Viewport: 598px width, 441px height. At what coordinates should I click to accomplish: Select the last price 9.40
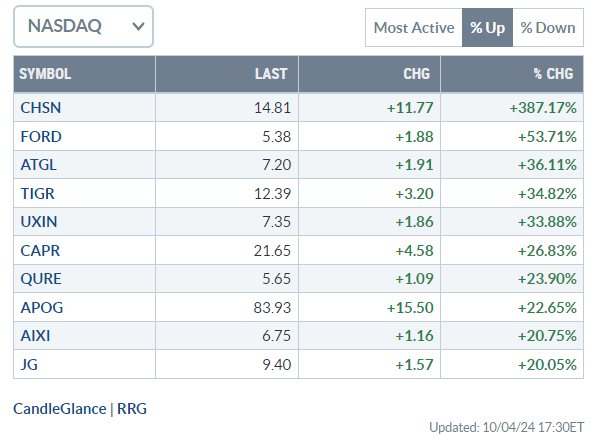[276, 365]
